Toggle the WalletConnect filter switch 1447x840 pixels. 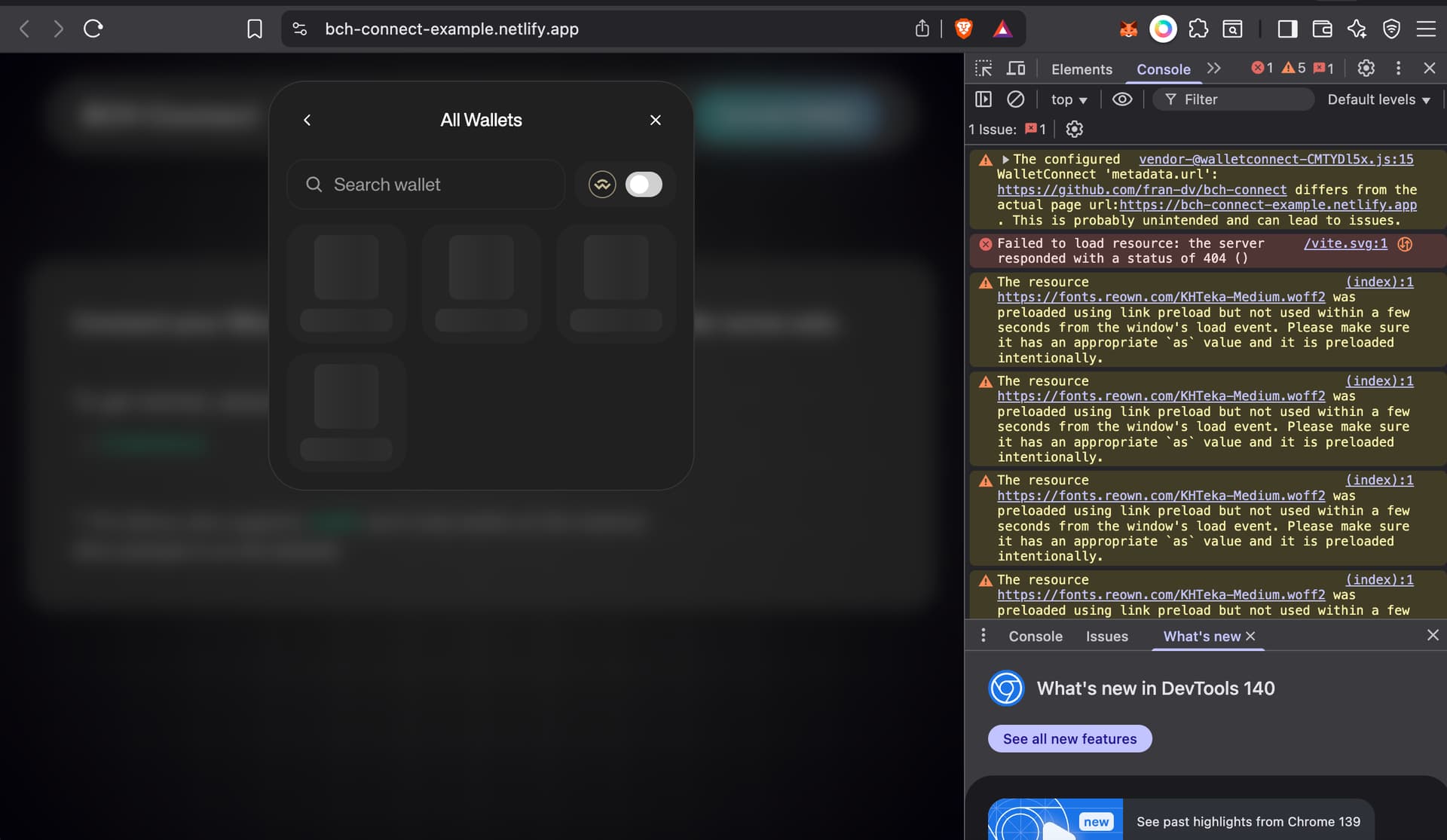(643, 185)
